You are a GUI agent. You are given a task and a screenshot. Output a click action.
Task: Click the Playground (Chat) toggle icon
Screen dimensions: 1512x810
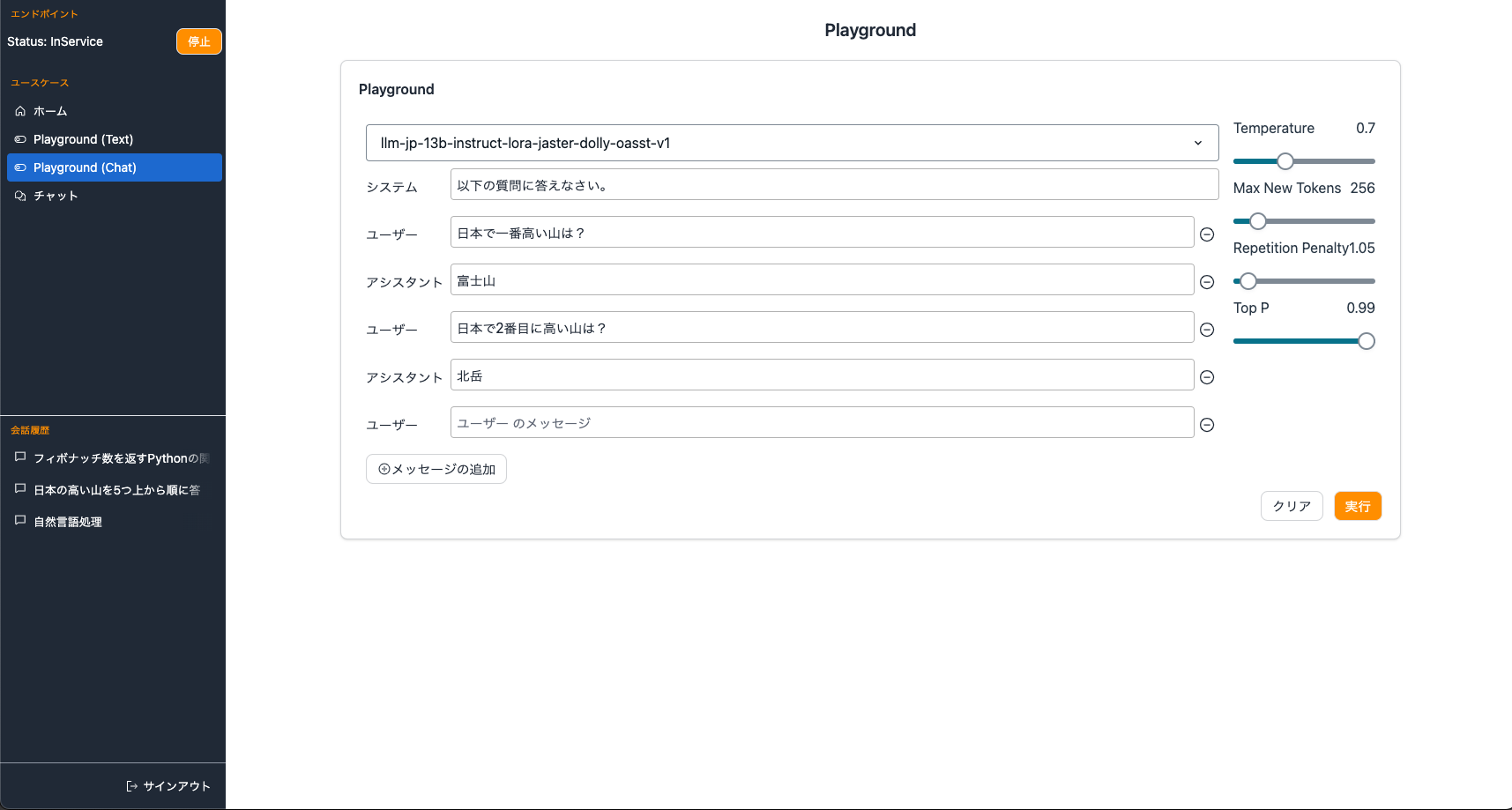[x=20, y=167]
